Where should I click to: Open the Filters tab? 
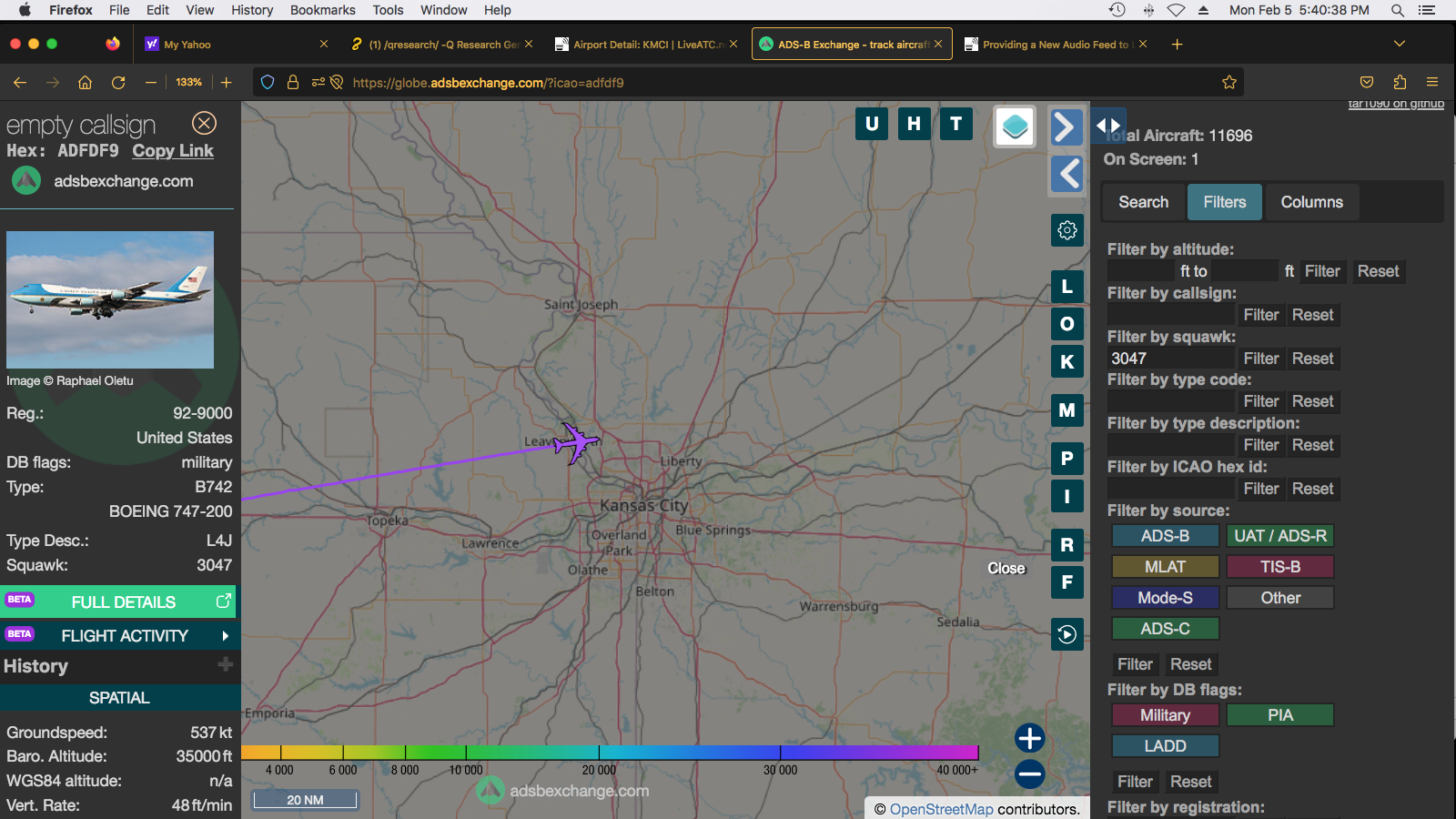click(x=1224, y=202)
